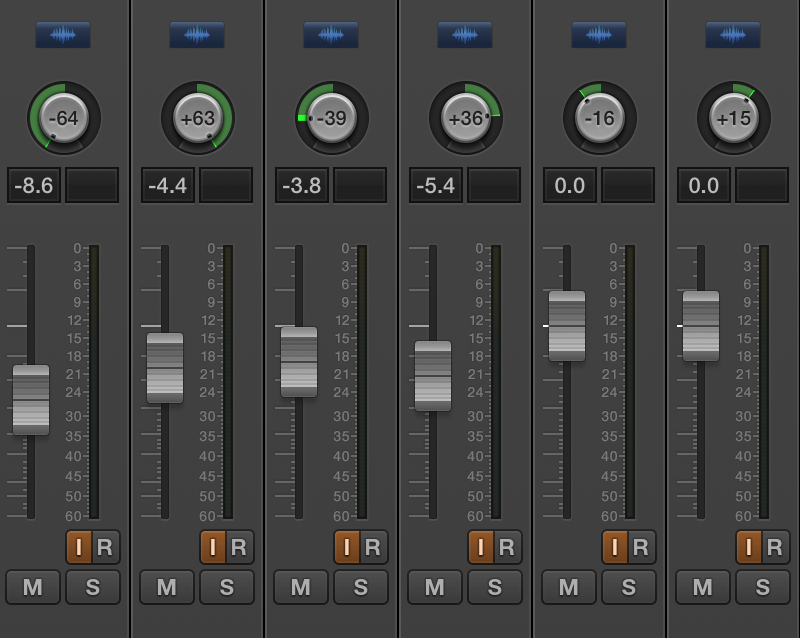Click the fader handle on the -8.6 channel

click(x=31, y=400)
